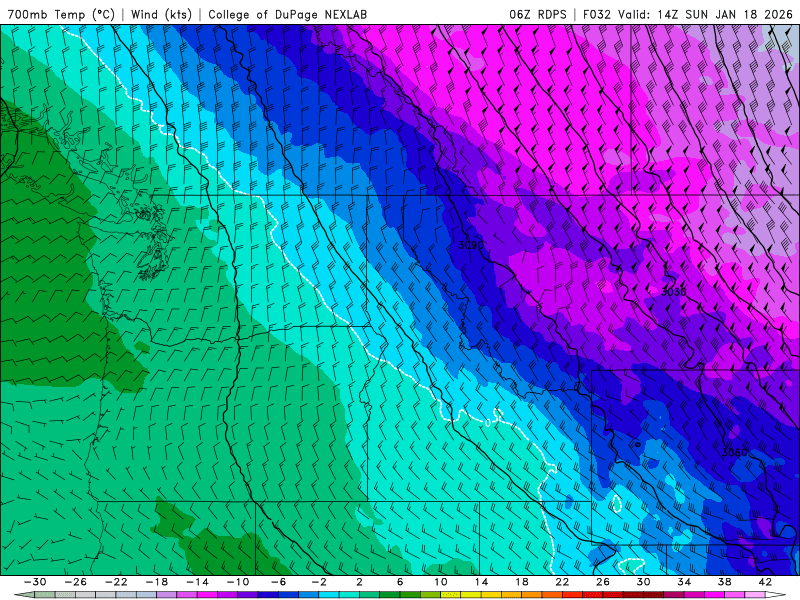Click the "Wind (kts)" header label

click(x=161, y=14)
